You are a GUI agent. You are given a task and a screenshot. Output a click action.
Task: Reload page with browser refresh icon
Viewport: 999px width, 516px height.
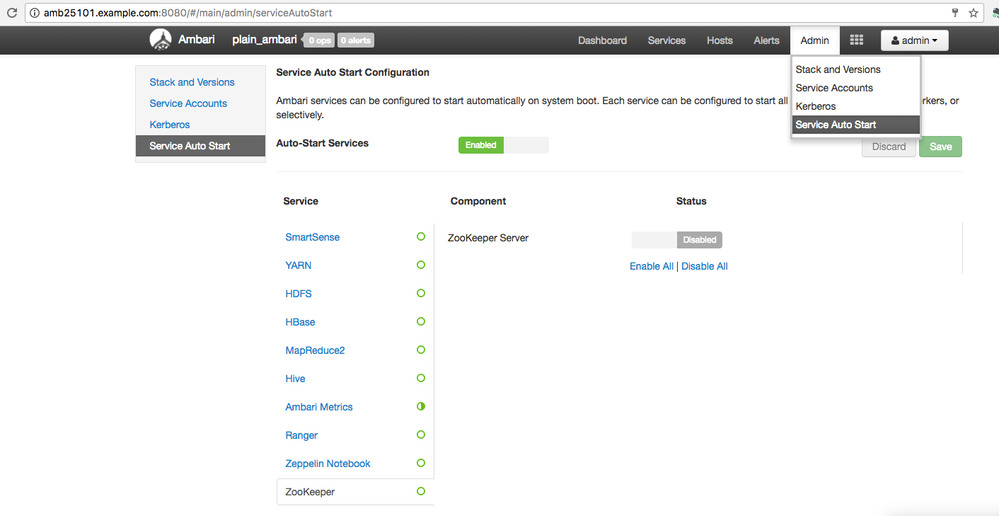click(x=11, y=13)
